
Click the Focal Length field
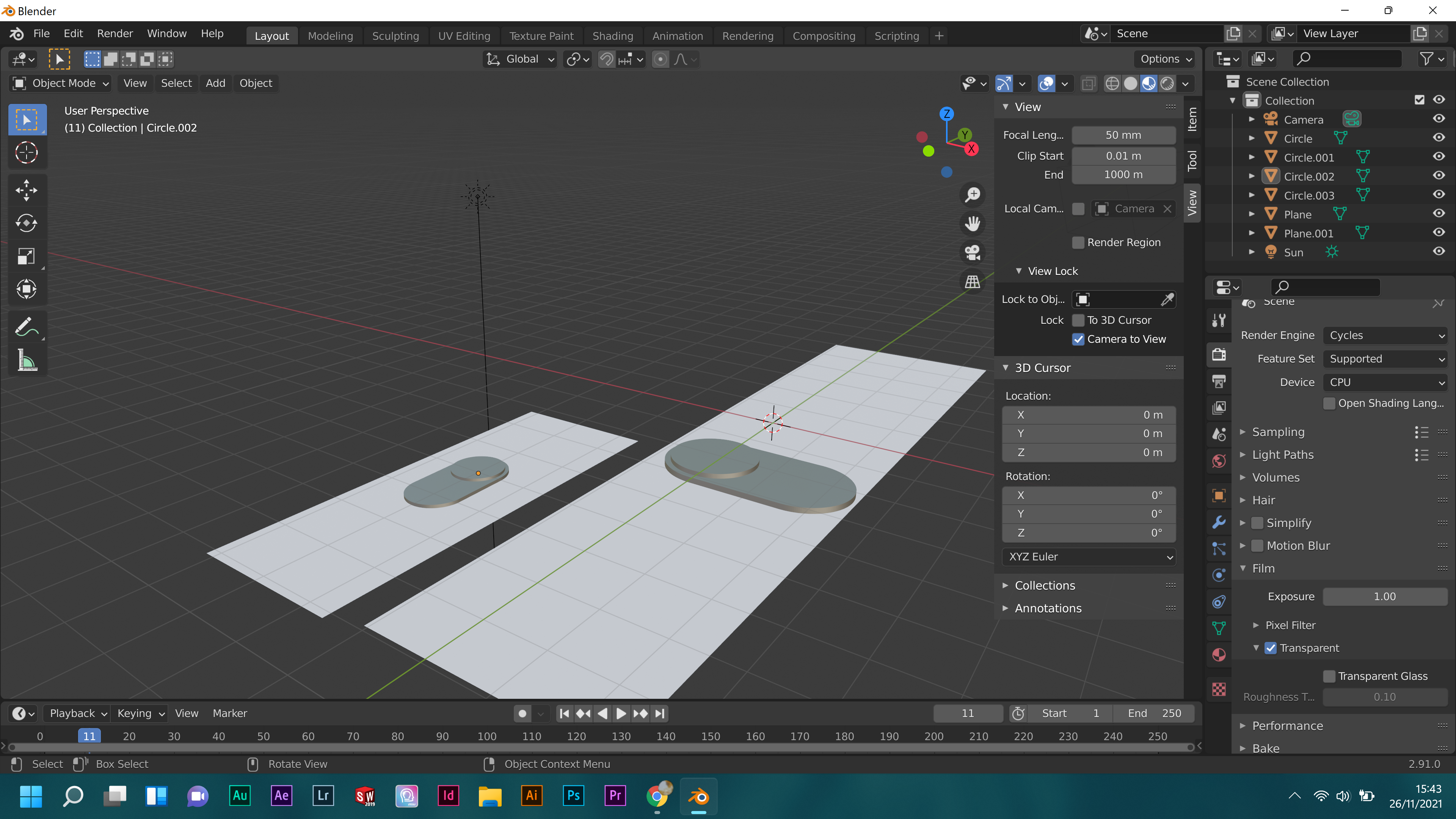coord(1123,136)
